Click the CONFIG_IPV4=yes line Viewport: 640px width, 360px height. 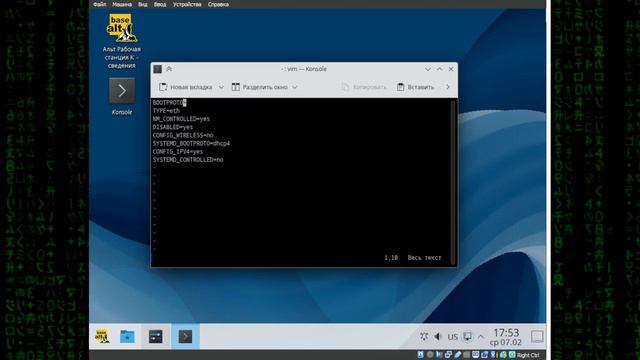(x=178, y=151)
